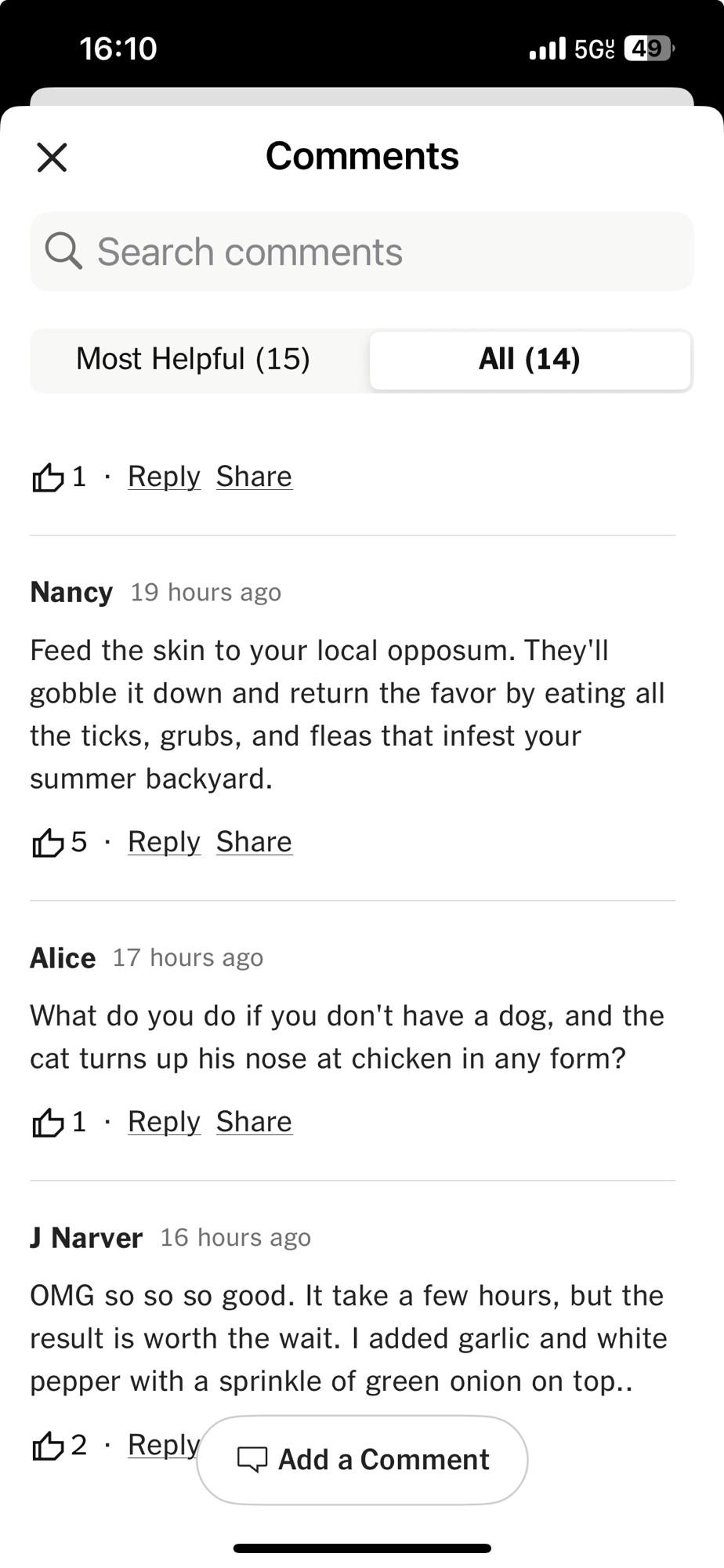Thumbs-up J Narver's comment
Screen dimensions: 724x1568
point(48,1446)
